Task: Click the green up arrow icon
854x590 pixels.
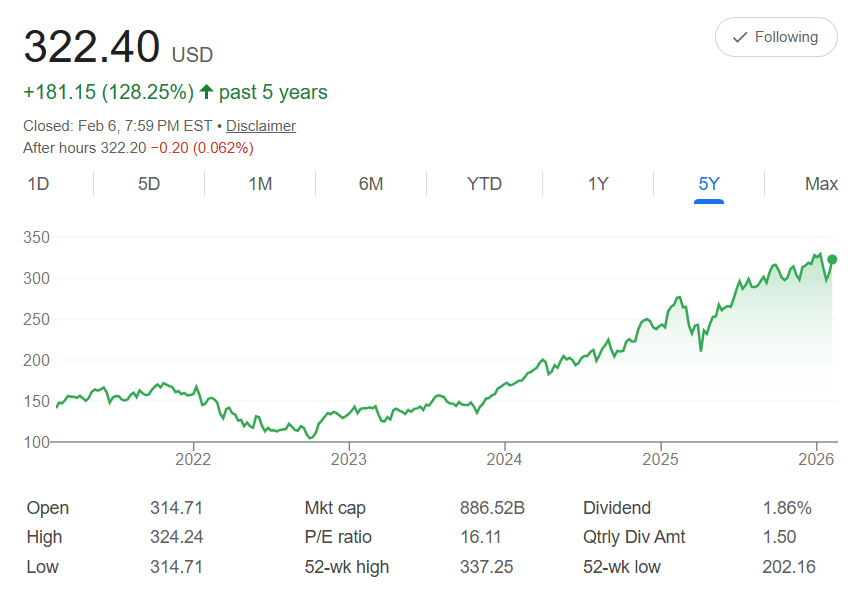Action: coord(206,92)
